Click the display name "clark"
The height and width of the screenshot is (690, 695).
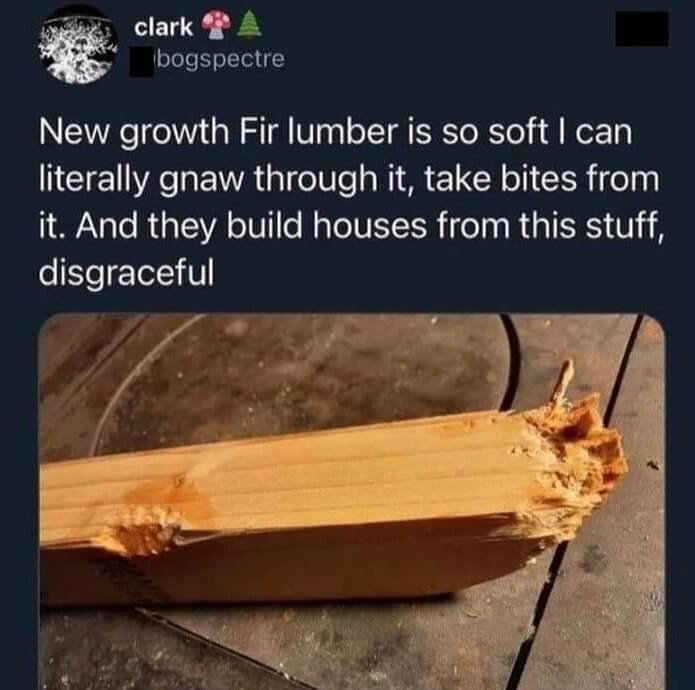[x=163, y=28]
